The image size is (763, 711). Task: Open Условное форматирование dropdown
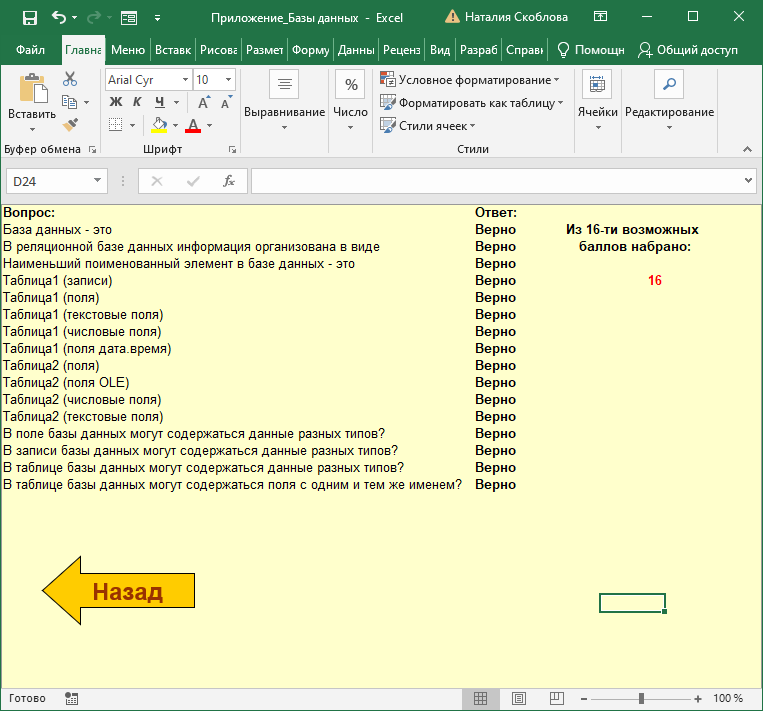(x=470, y=80)
